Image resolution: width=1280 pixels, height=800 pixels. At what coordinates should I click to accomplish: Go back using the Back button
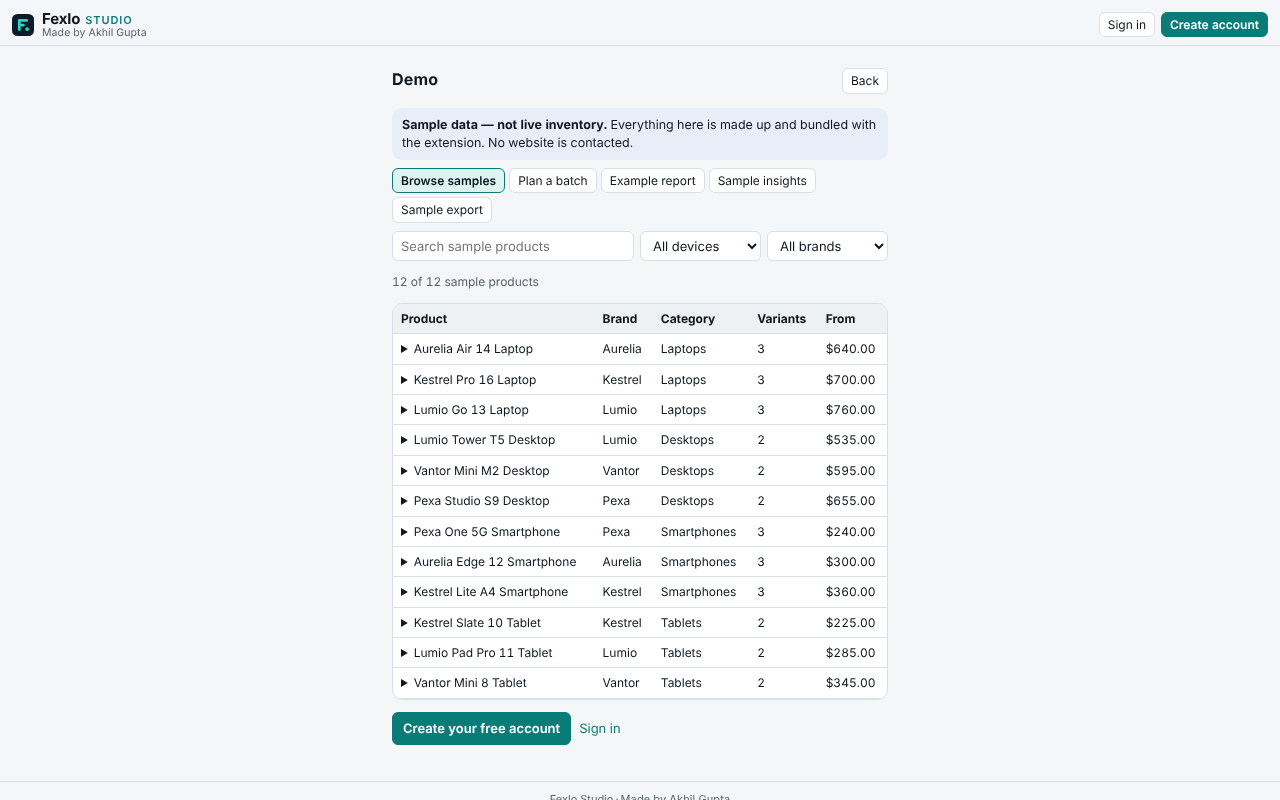[865, 81]
